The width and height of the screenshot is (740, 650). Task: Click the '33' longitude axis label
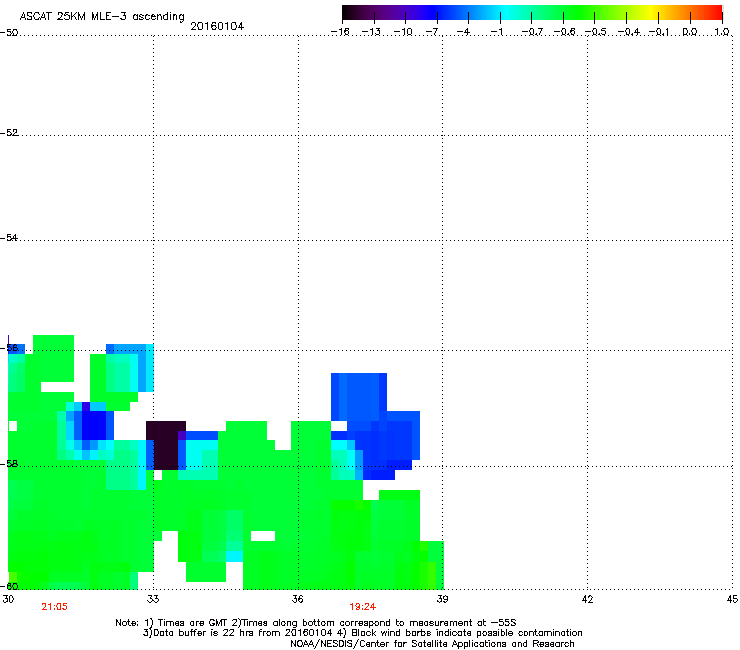tap(153, 599)
